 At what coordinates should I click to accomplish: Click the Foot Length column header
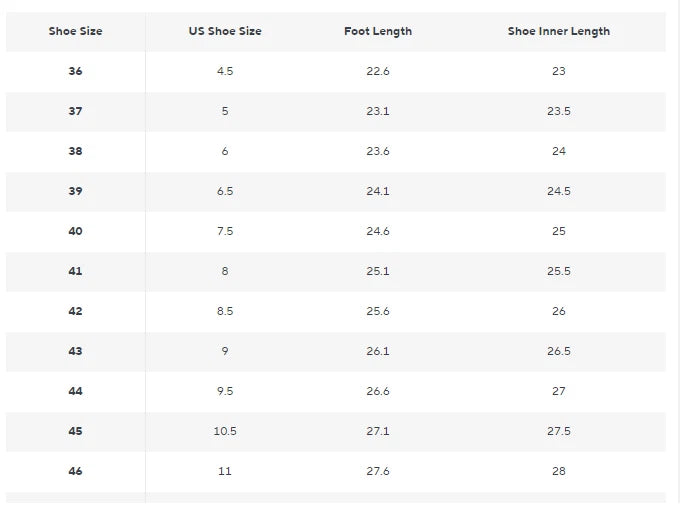click(x=377, y=31)
